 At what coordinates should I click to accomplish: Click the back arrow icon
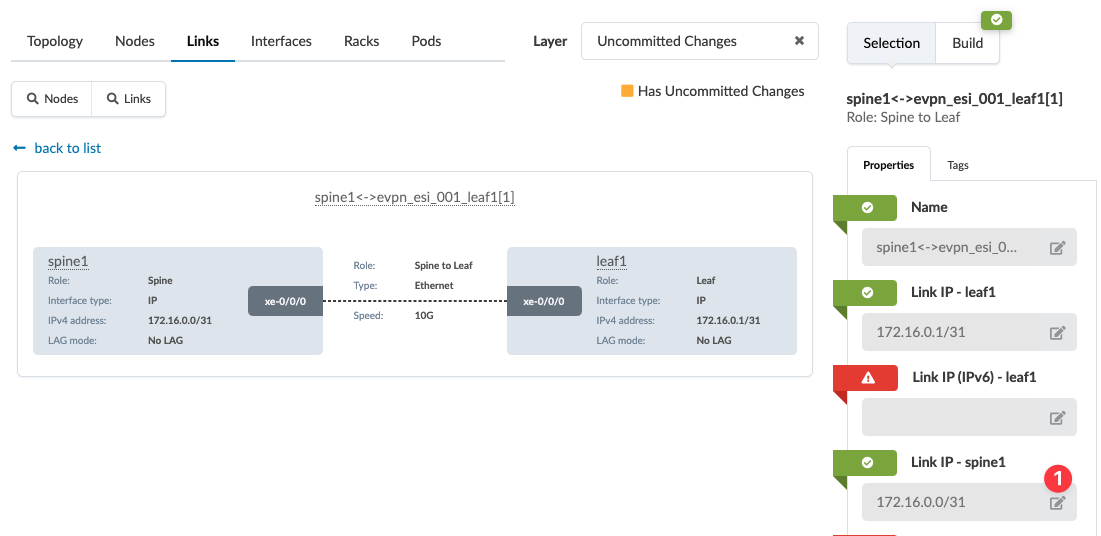19,148
